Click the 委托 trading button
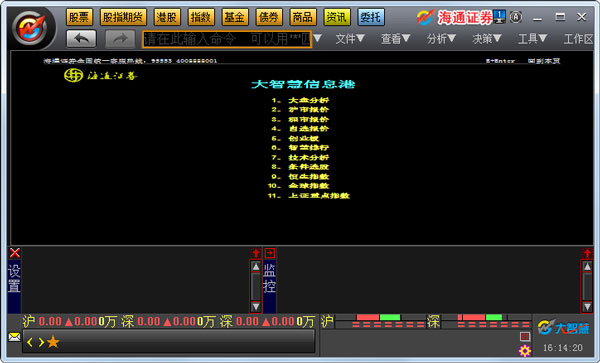The width and height of the screenshot is (600, 363). click(x=371, y=17)
